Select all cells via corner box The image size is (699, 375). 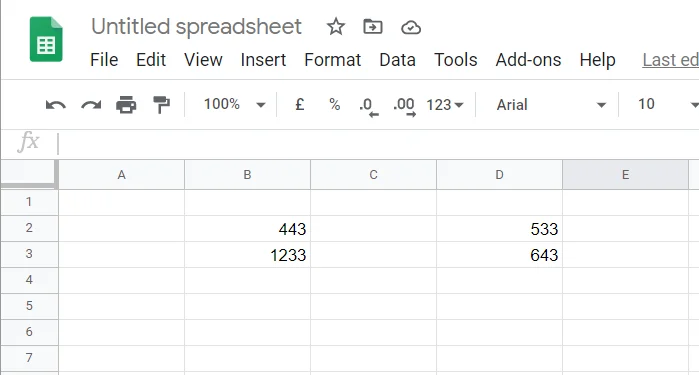29,174
